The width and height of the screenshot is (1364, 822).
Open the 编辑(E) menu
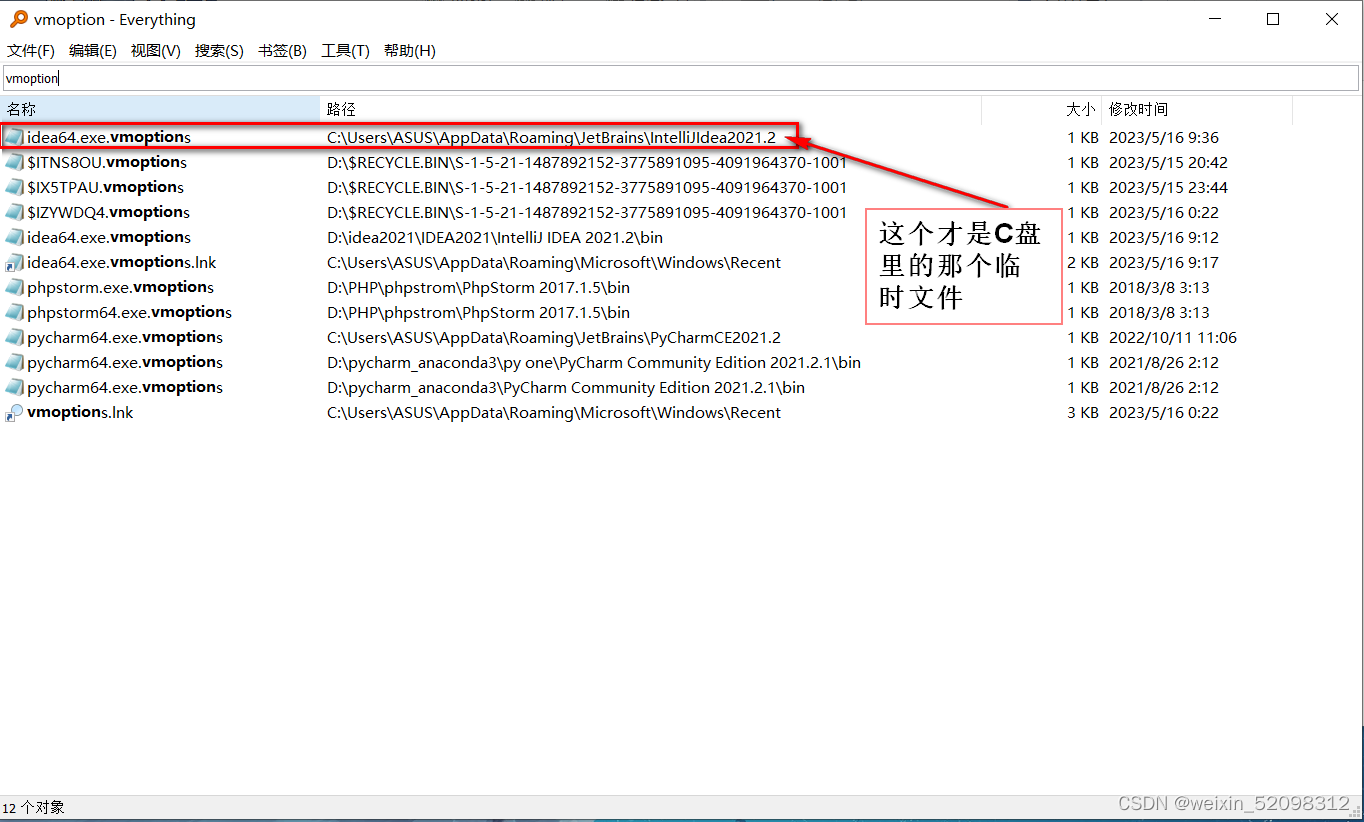(93, 51)
